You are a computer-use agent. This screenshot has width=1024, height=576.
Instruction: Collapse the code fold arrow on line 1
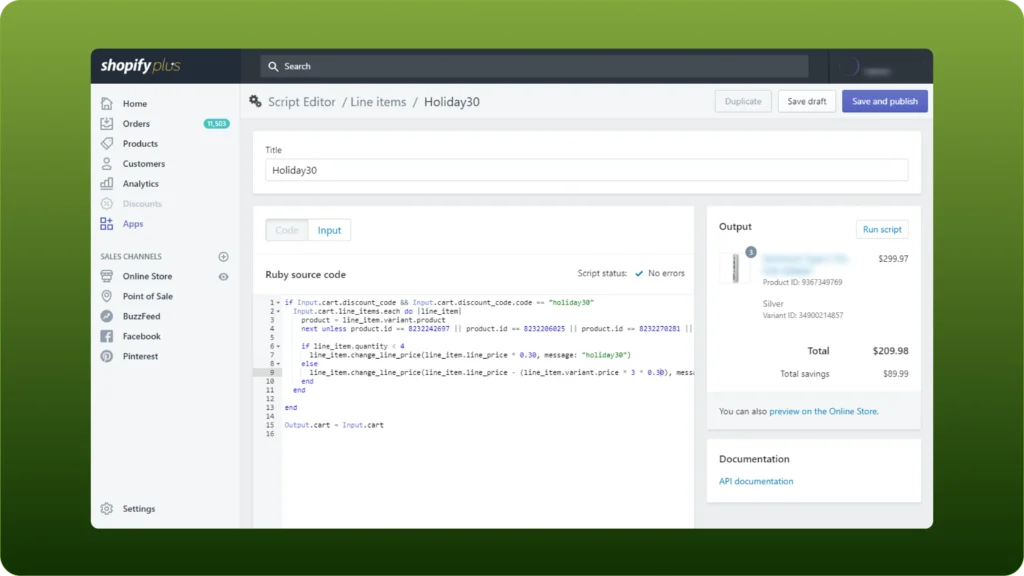(x=278, y=302)
